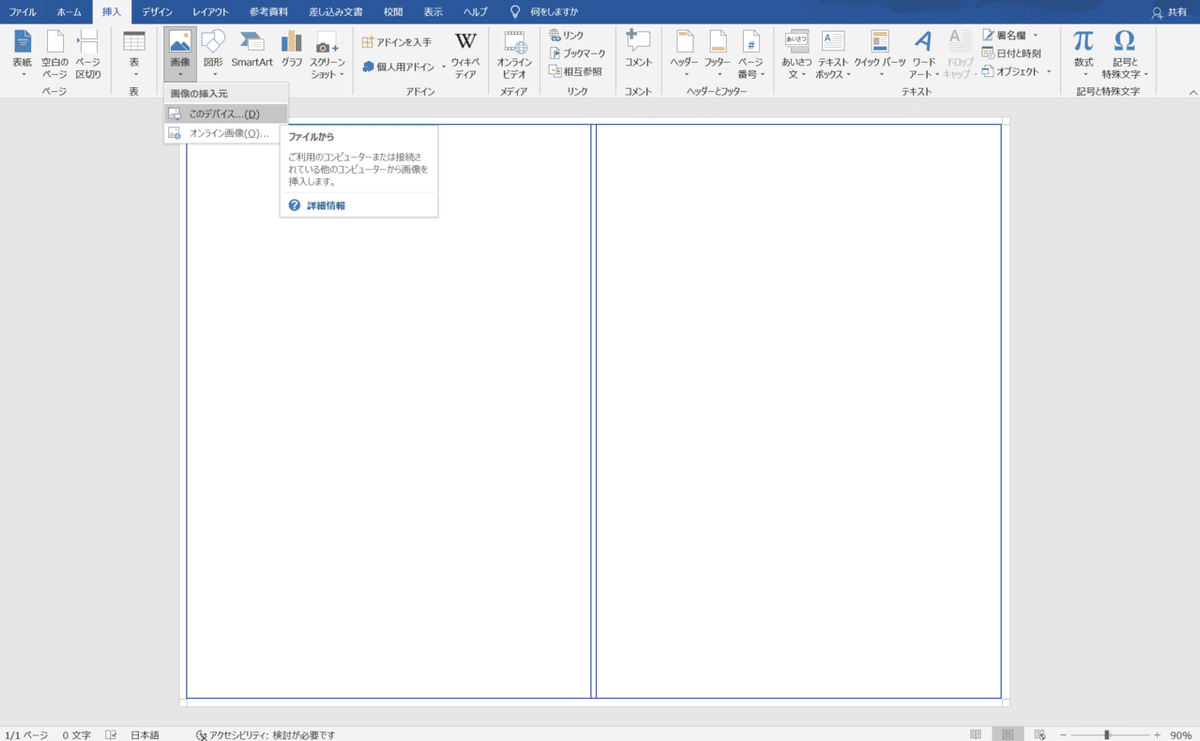Click the 共有 share button
The height and width of the screenshot is (741, 1200).
(1170, 12)
